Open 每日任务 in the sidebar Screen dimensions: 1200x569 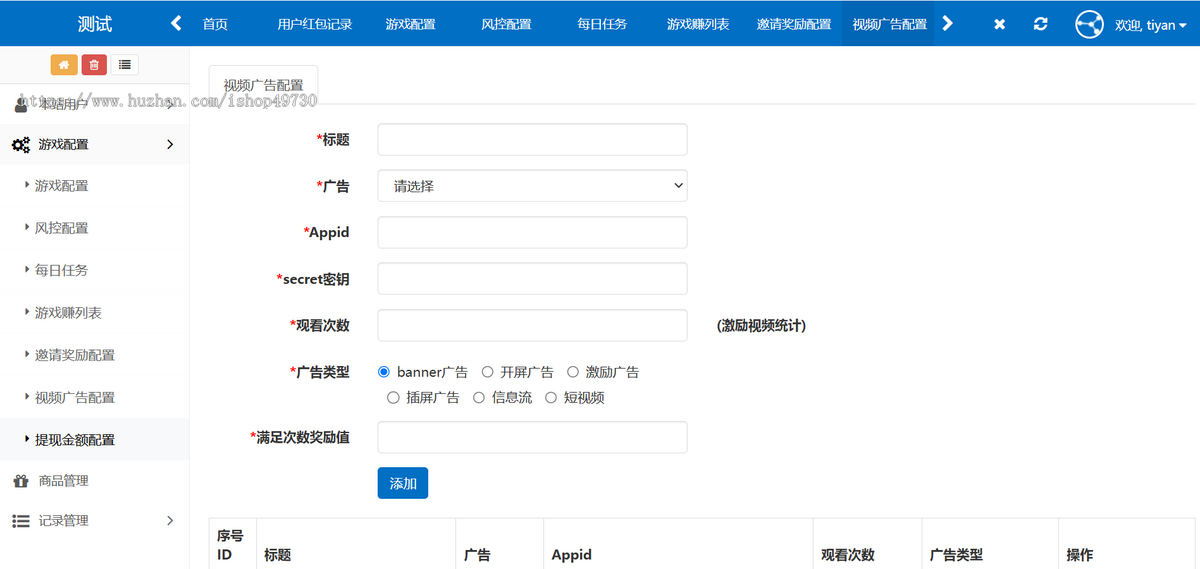click(x=62, y=270)
